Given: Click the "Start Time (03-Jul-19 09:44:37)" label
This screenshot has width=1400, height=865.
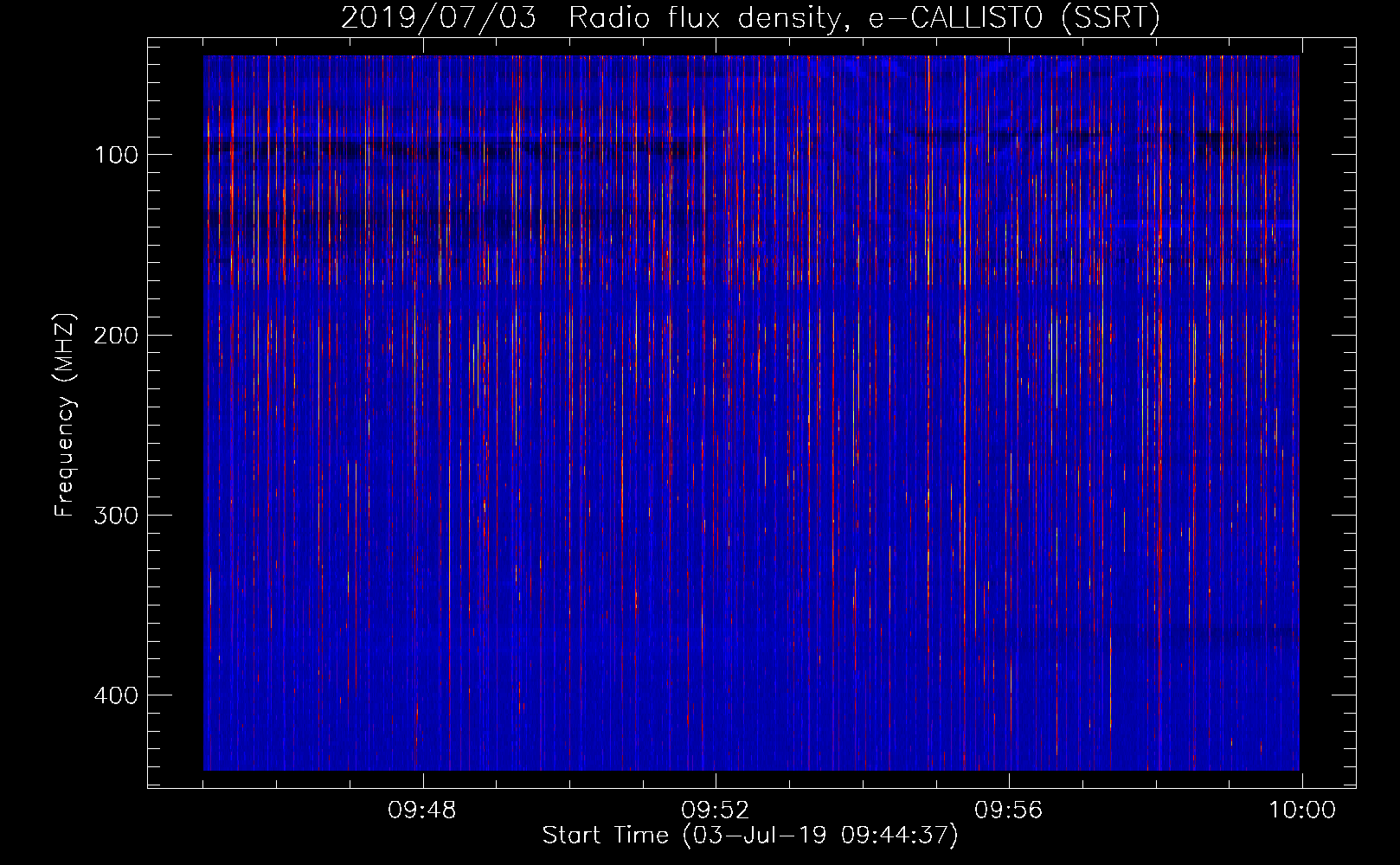Looking at the screenshot, I should click(750, 835).
